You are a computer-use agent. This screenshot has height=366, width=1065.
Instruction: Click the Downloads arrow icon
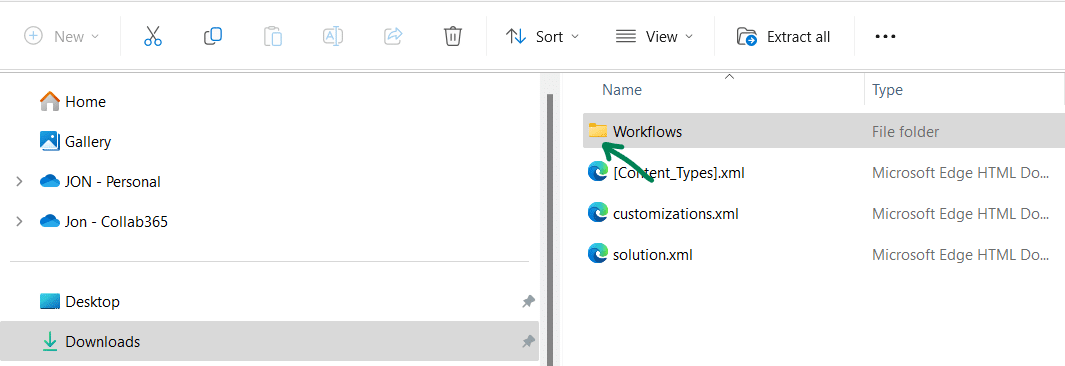tap(50, 342)
